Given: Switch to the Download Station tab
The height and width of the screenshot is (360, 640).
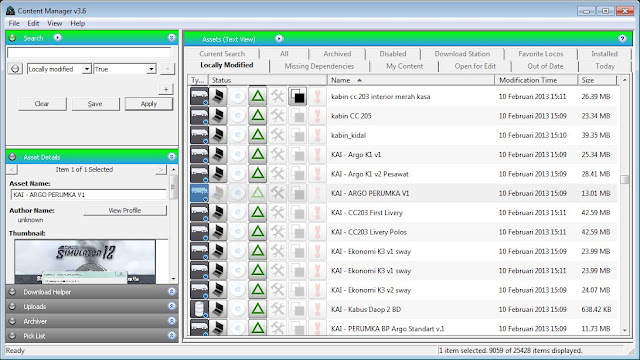Looking at the screenshot, I should coord(462,53).
